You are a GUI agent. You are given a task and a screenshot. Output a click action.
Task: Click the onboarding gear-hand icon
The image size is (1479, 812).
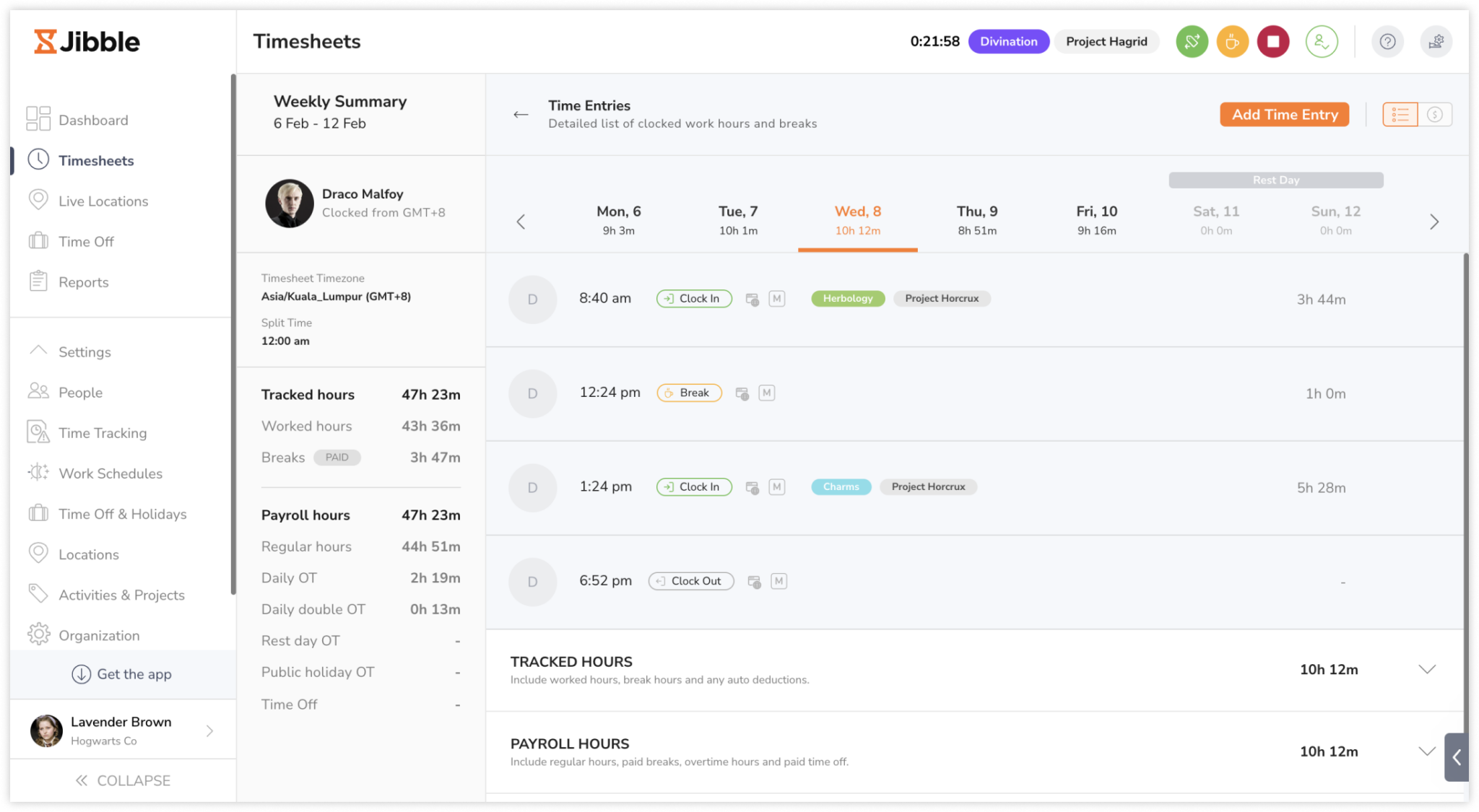click(x=1436, y=42)
